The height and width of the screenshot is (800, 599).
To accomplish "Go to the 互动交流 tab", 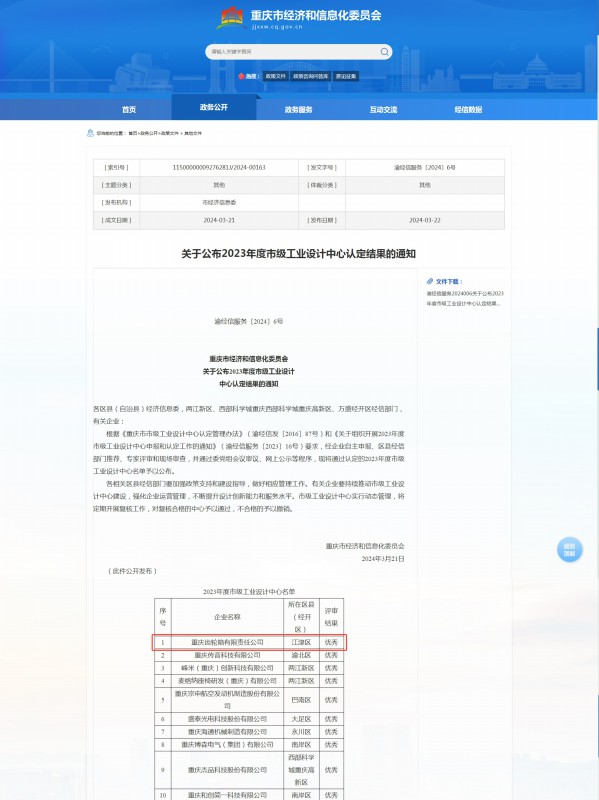I will click(383, 109).
